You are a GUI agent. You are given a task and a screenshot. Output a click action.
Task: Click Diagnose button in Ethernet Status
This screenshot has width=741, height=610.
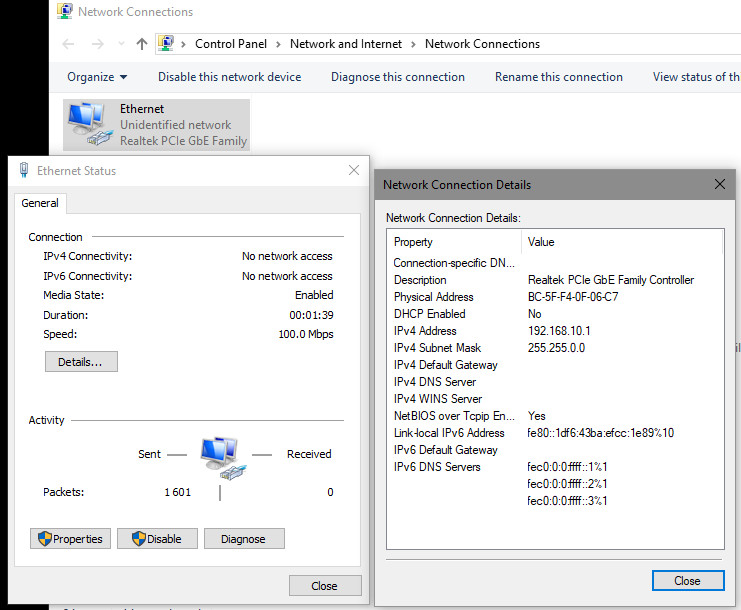coord(244,539)
